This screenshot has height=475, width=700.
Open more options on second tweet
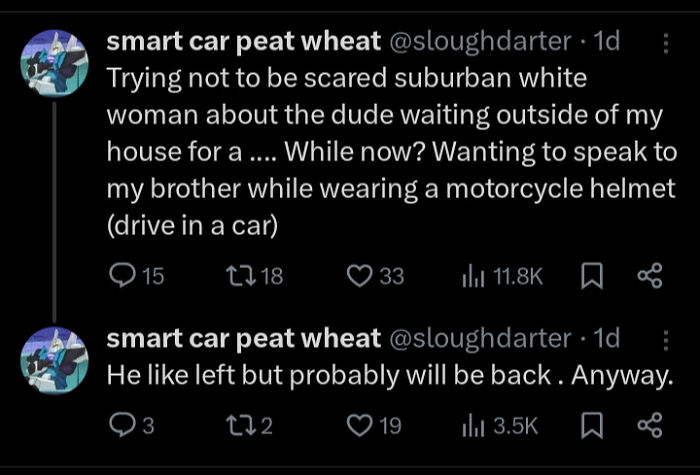(x=666, y=339)
